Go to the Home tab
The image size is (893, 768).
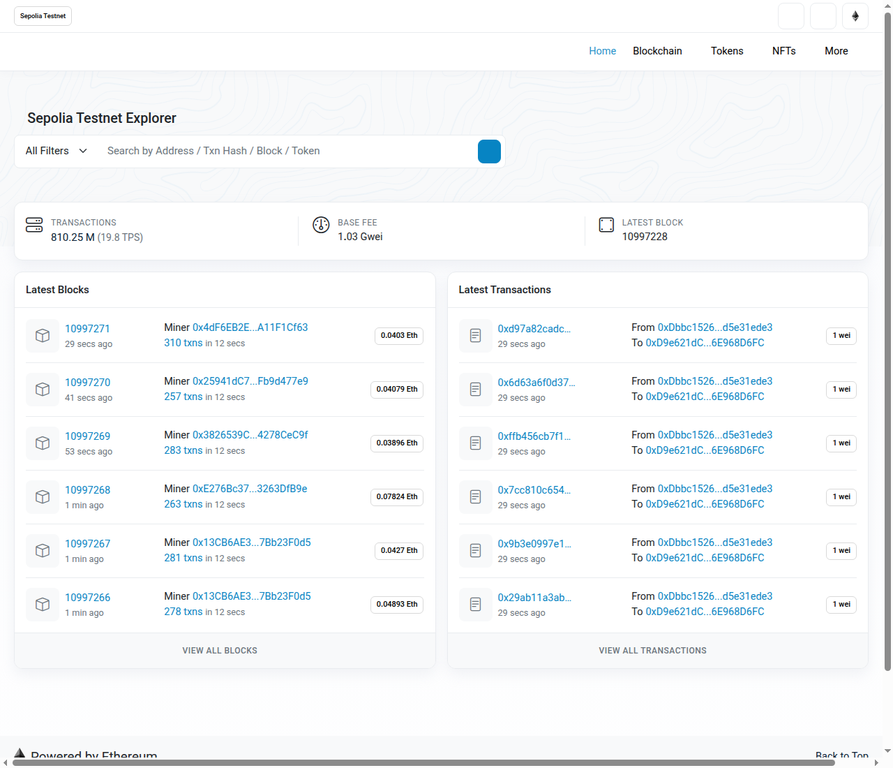[603, 51]
